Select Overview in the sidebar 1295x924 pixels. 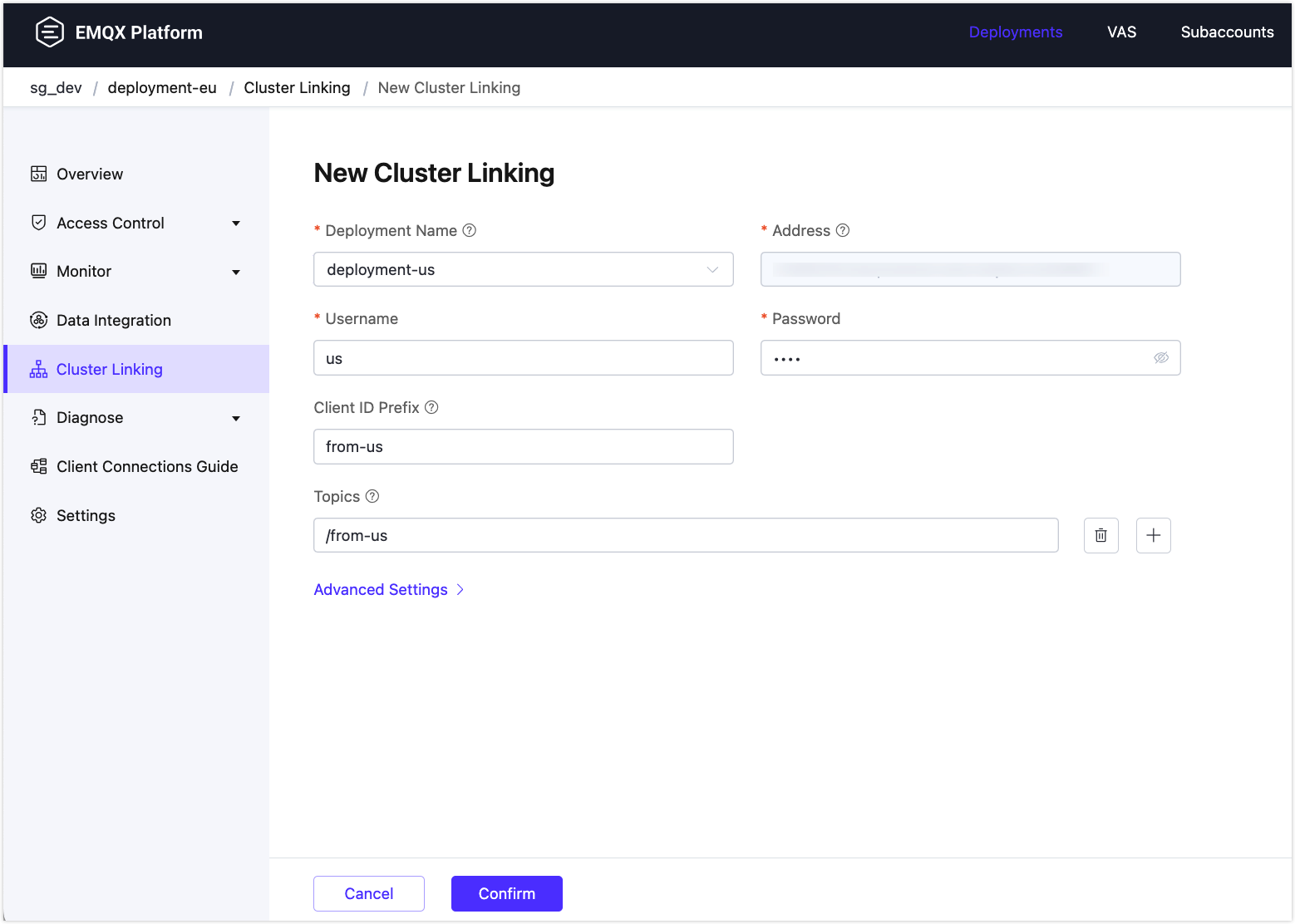(x=136, y=174)
